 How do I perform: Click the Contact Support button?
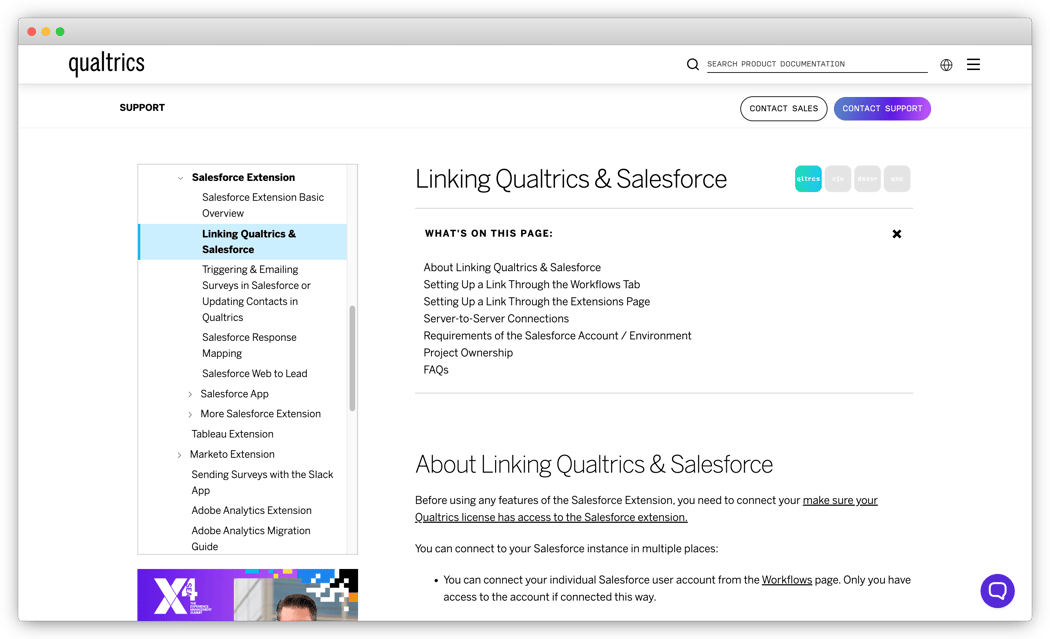point(882,109)
